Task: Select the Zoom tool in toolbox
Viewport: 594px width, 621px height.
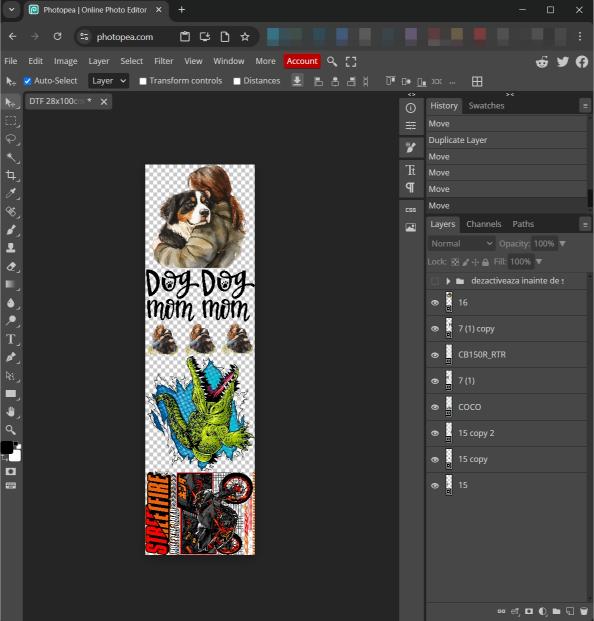Action: (x=11, y=430)
